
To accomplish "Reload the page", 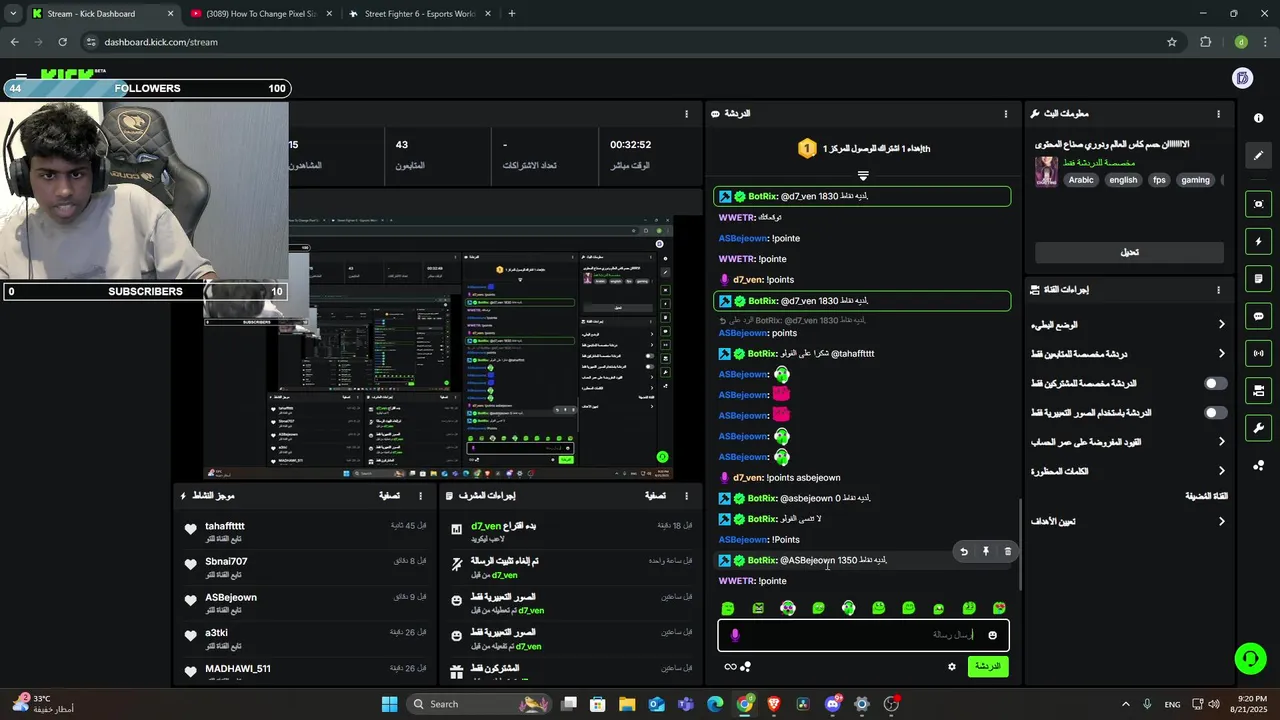I will coord(62,42).
